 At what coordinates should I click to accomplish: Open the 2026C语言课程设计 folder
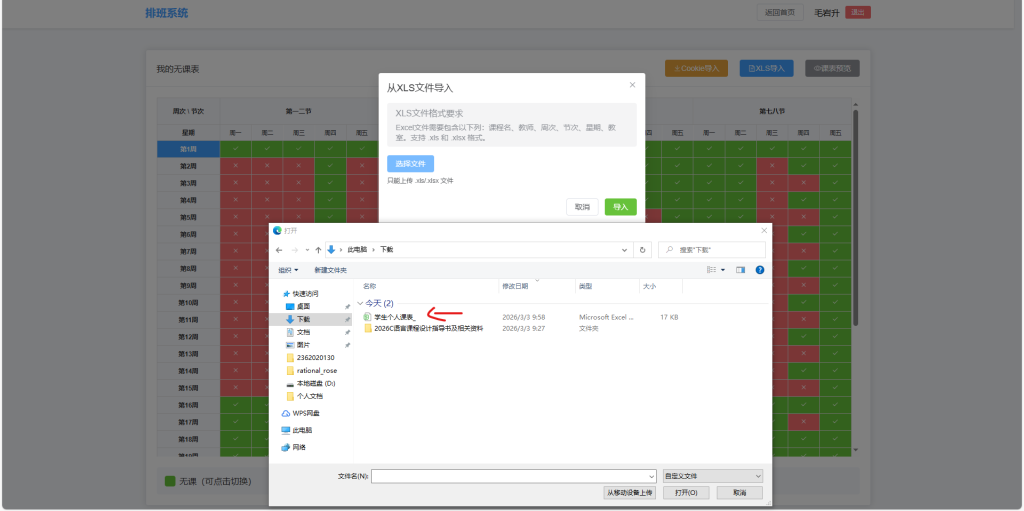pos(428,328)
